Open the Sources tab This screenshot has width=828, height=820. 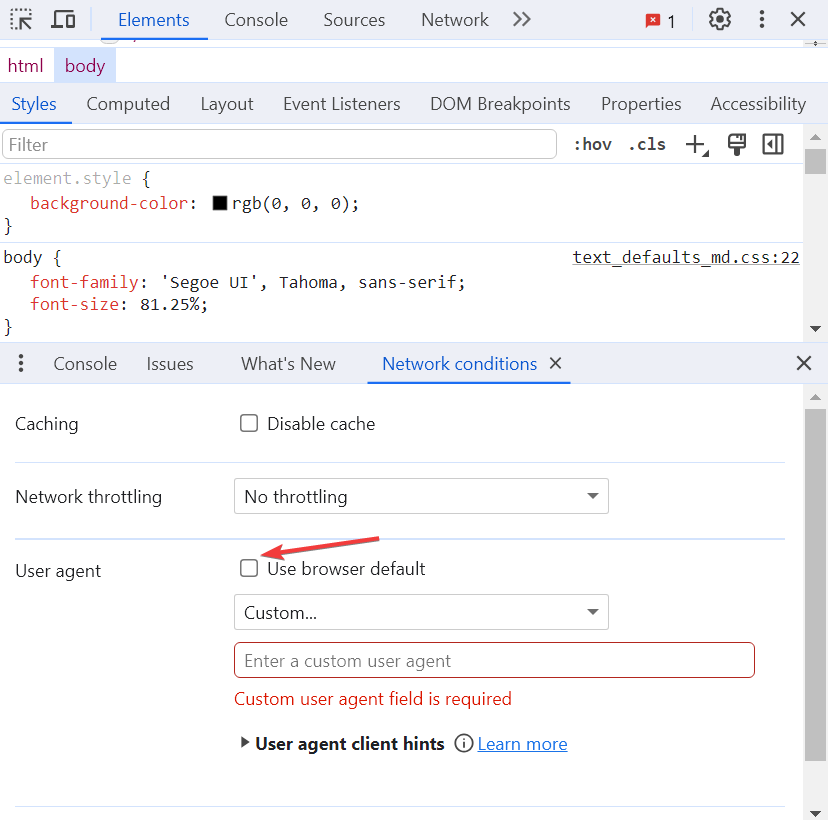(354, 20)
